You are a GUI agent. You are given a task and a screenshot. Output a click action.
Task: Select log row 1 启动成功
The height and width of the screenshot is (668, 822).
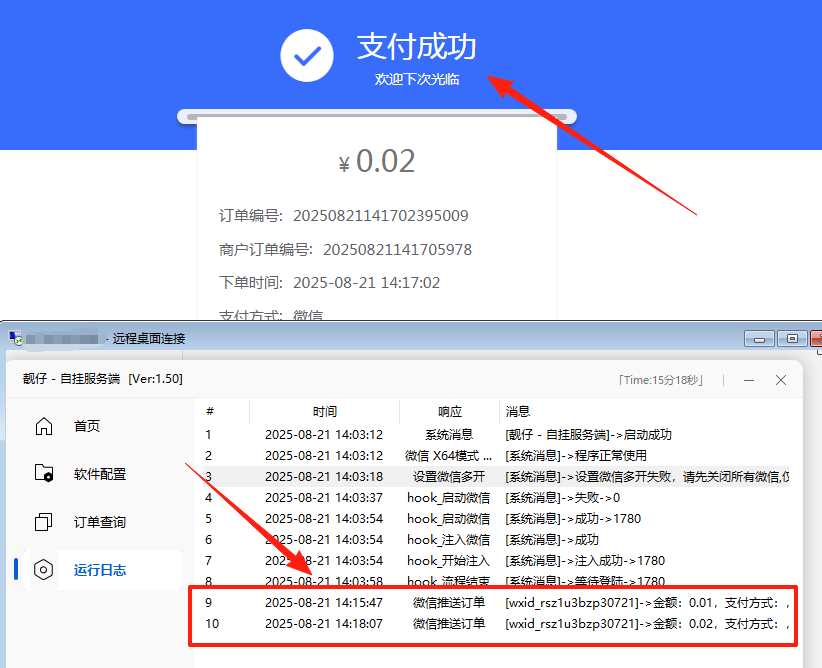[x=496, y=435]
